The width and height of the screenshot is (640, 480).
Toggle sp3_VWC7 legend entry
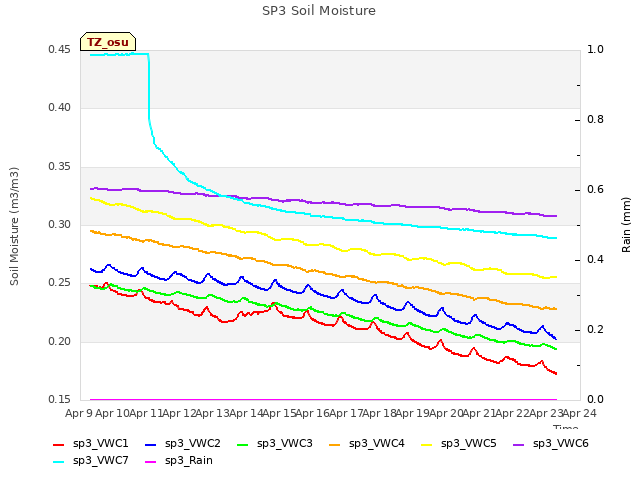click(91, 461)
